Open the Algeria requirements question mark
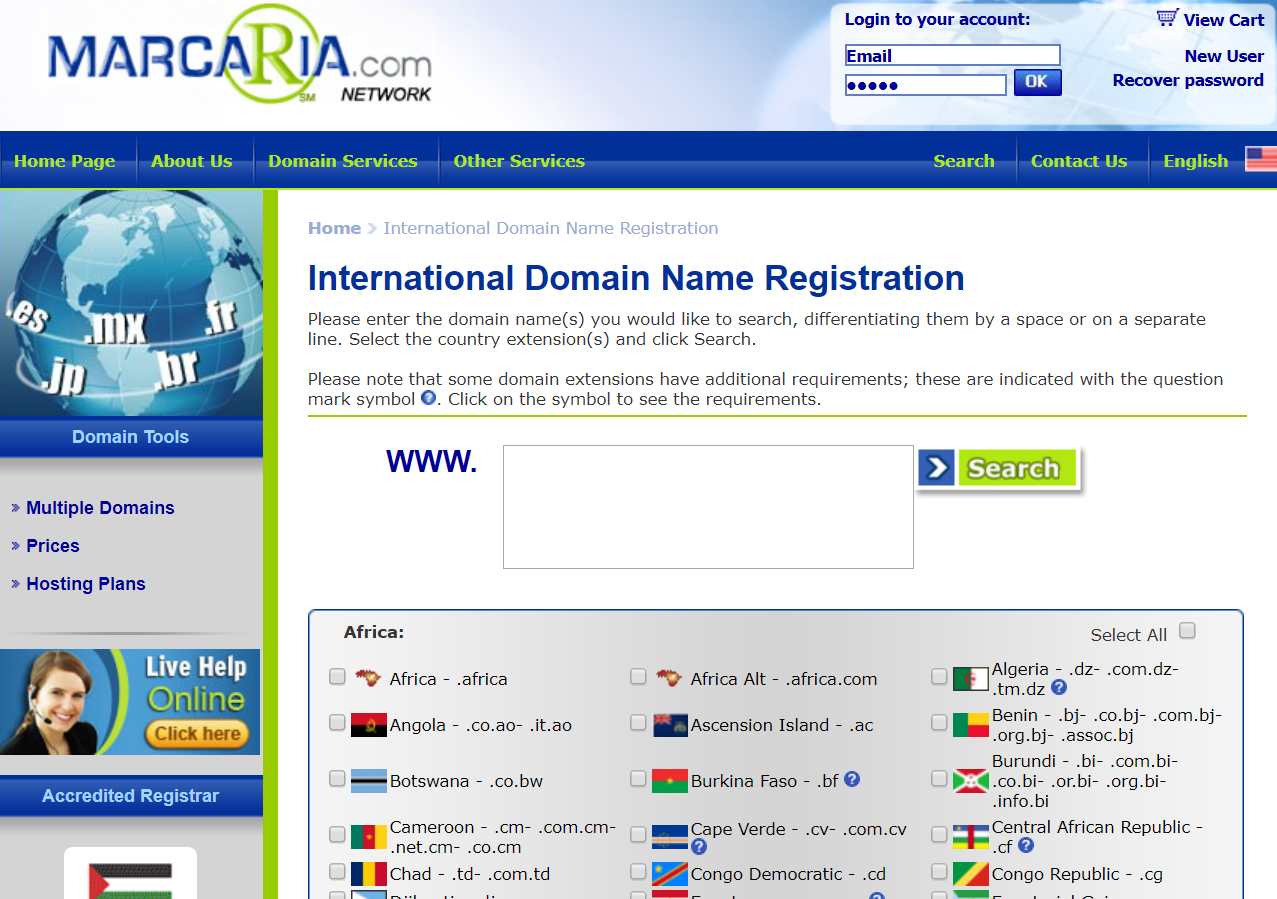 1059,688
